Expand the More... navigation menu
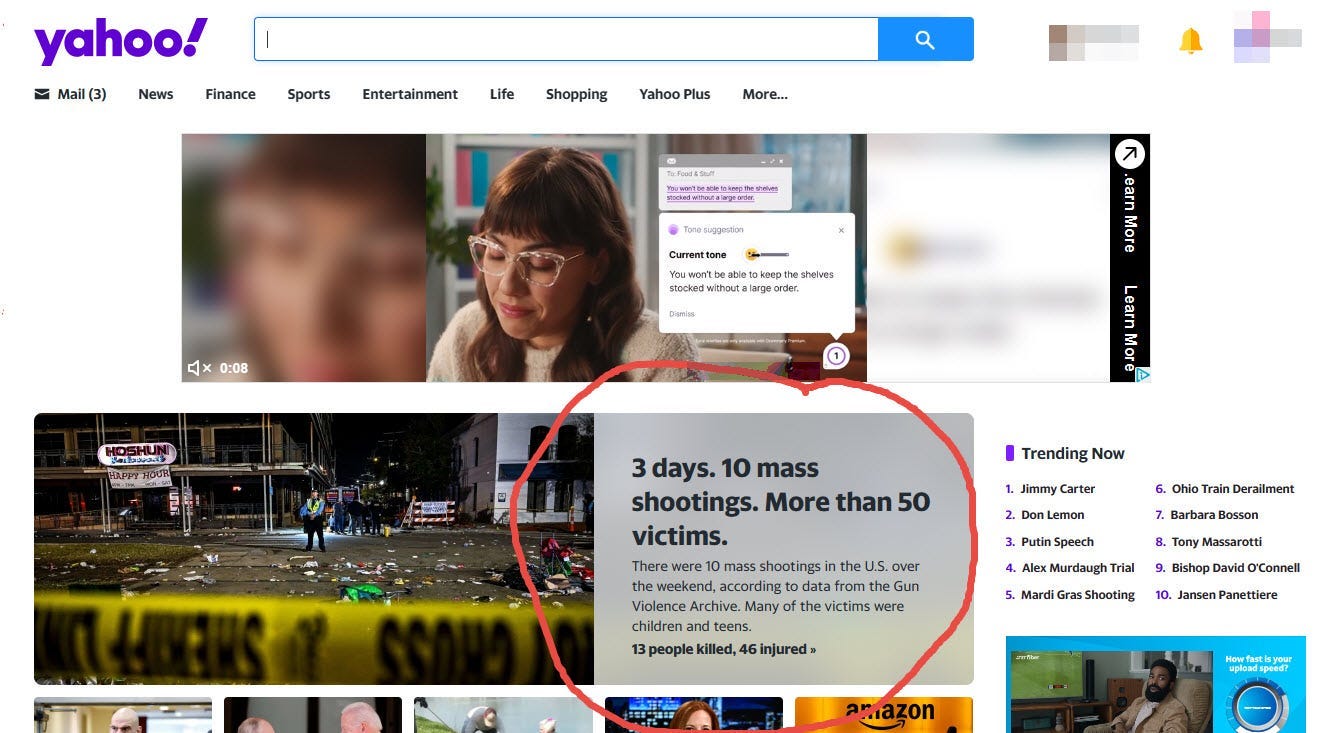This screenshot has width=1319, height=733. [765, 94]
